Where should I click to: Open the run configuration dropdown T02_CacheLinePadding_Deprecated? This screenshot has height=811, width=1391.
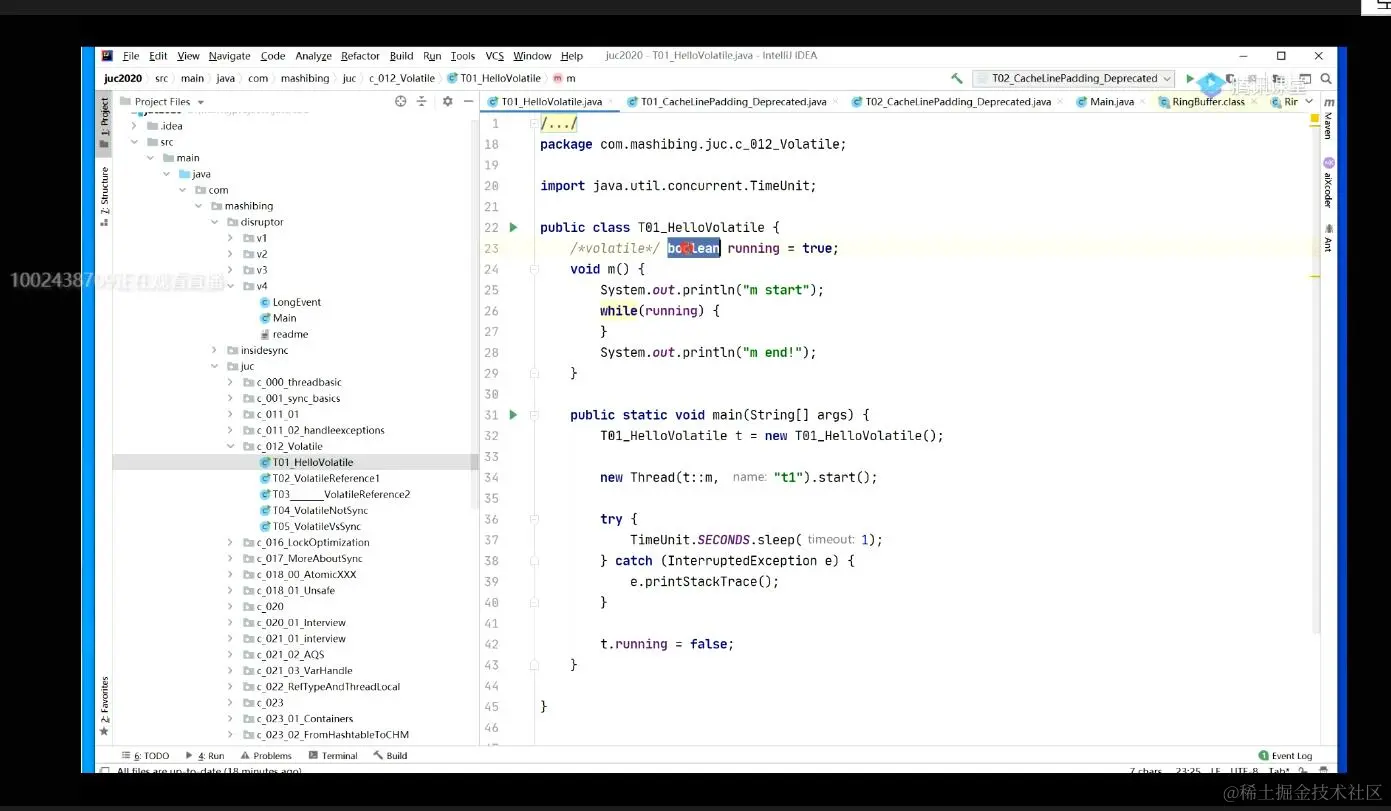1074,78
